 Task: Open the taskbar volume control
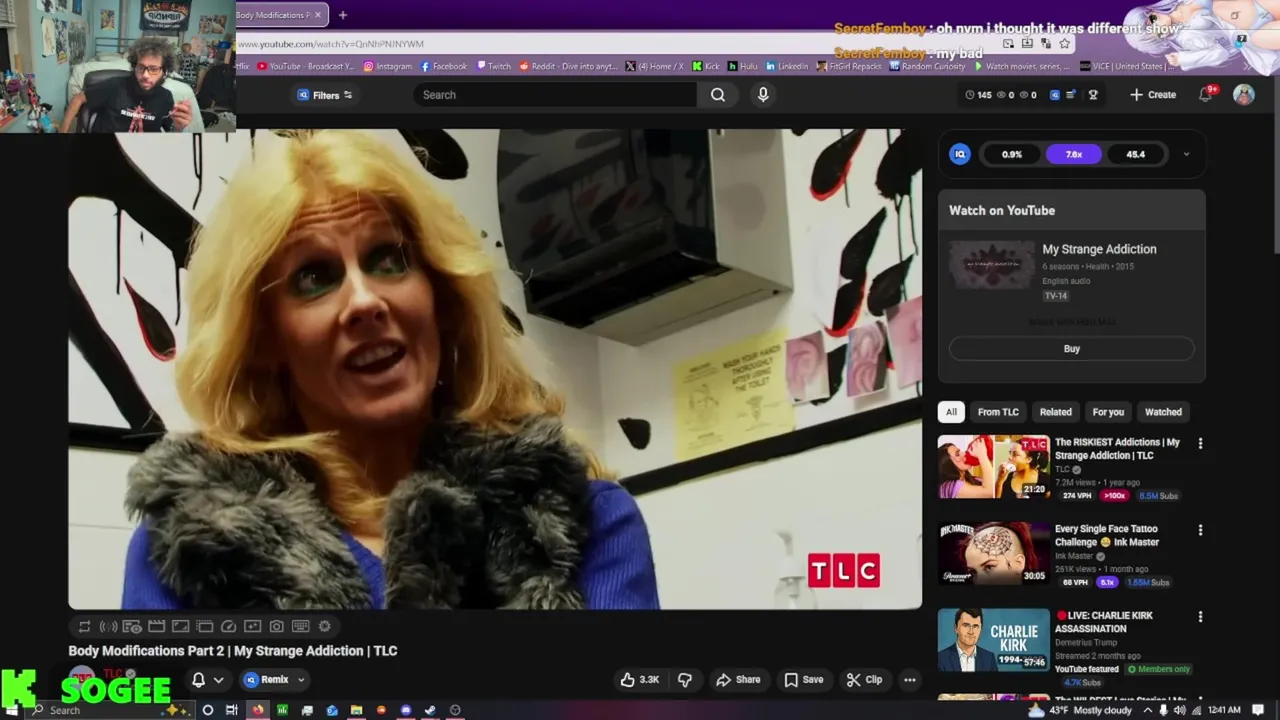pos(1180,710)
